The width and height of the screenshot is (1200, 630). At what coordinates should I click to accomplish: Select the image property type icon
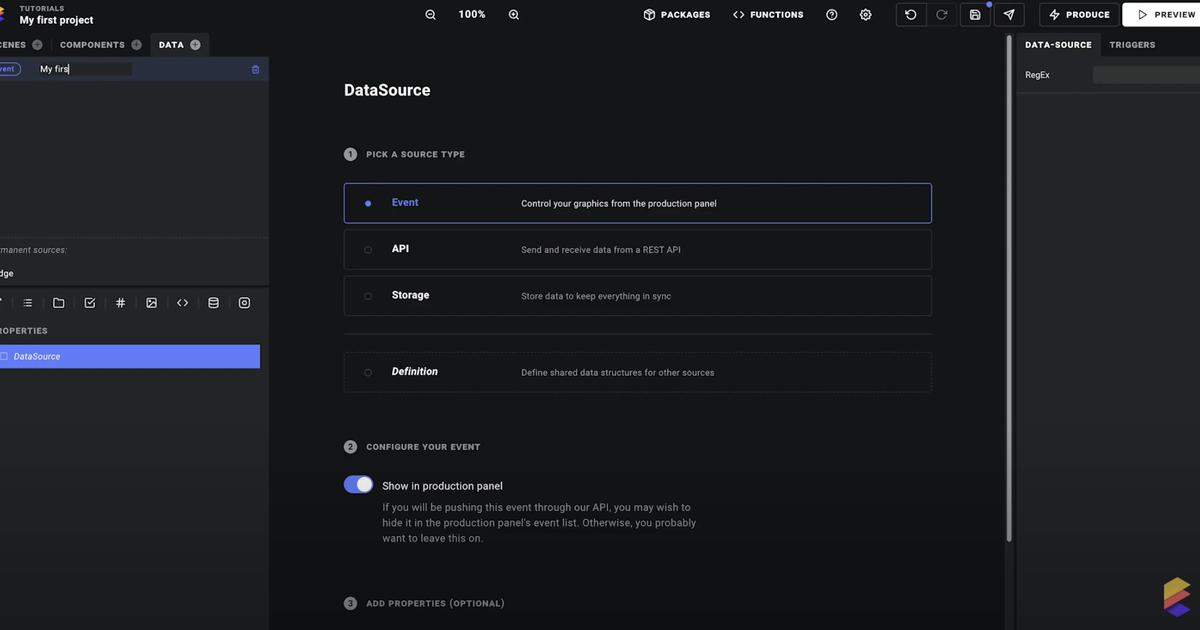point(151,302)
